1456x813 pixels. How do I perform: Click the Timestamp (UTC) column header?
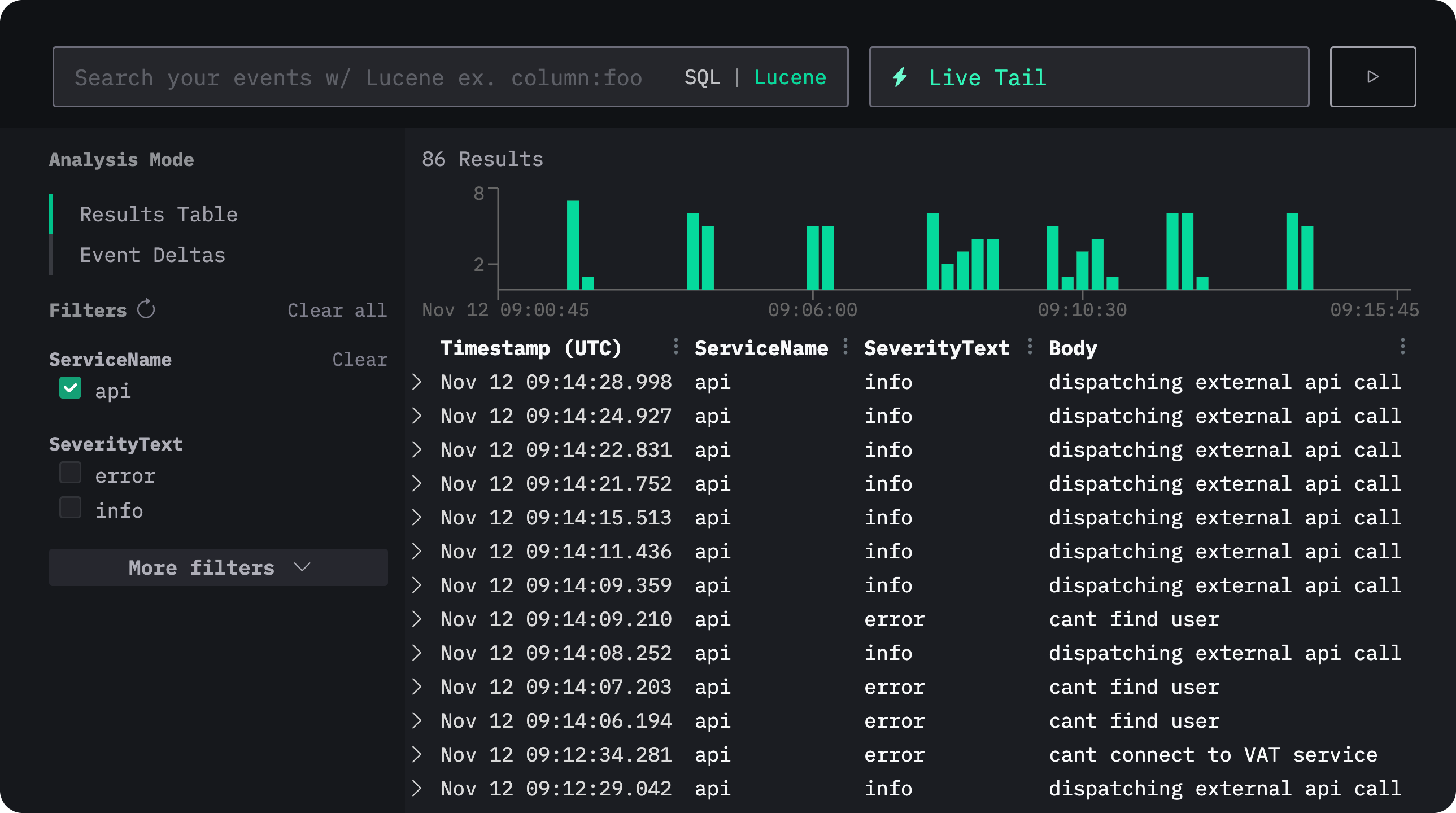531,348
